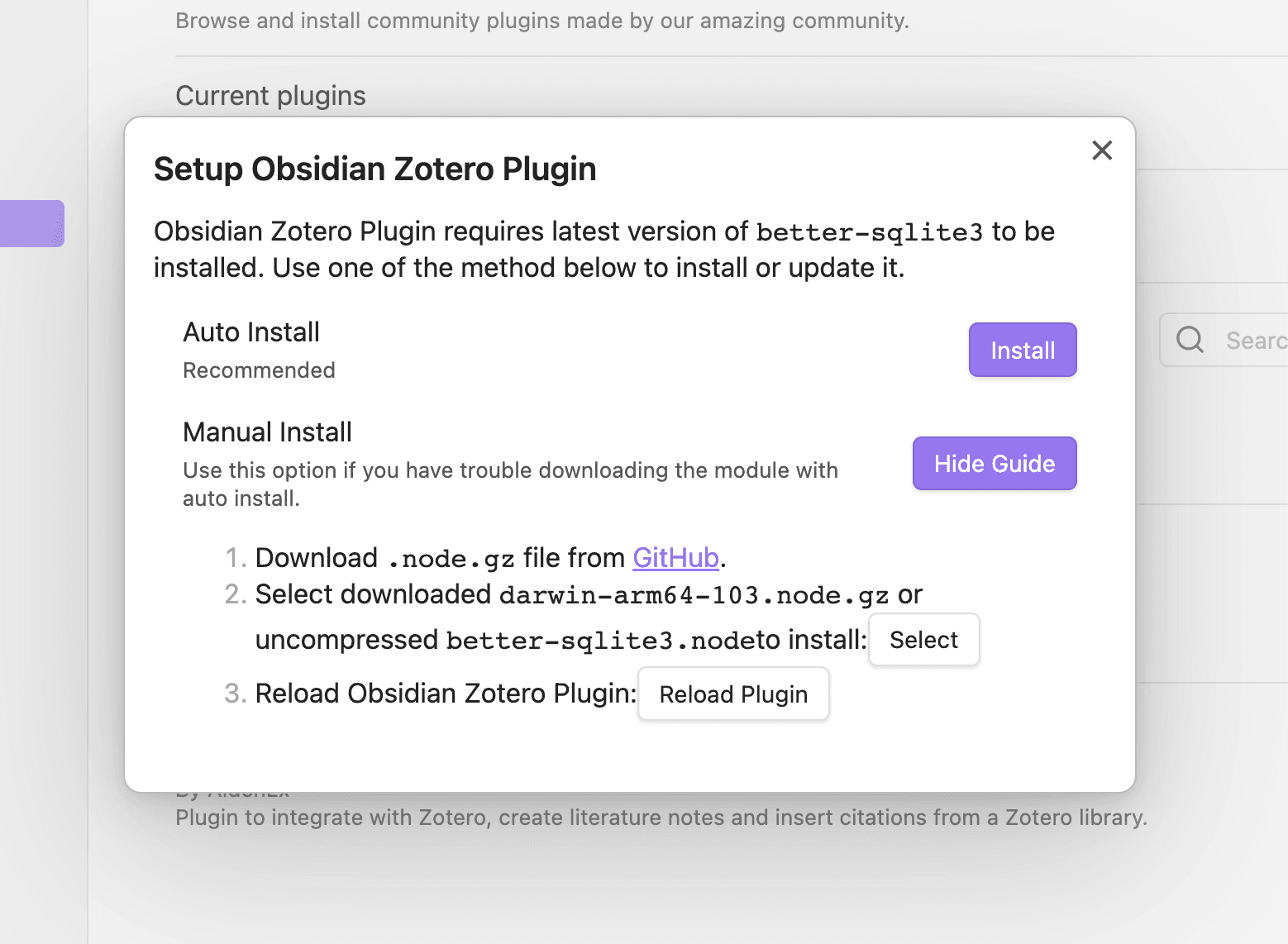The height and width of the screenshot is (944, 1288).
Task: Reload the Obsidian Zotero Plugin
Action: tap(732, 694)
